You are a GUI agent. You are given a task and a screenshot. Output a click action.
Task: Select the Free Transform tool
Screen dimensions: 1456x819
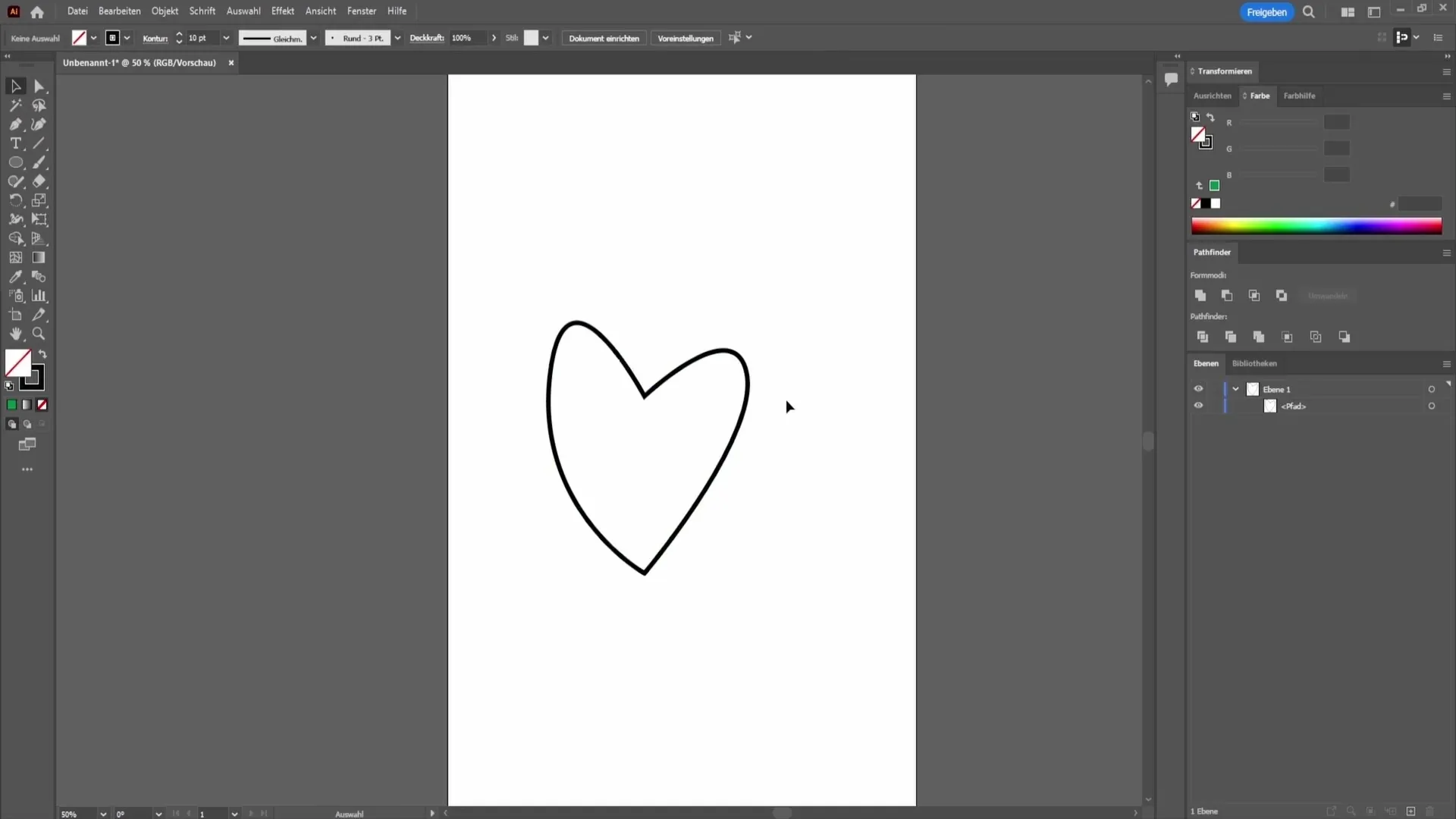(x=39, y=219)
